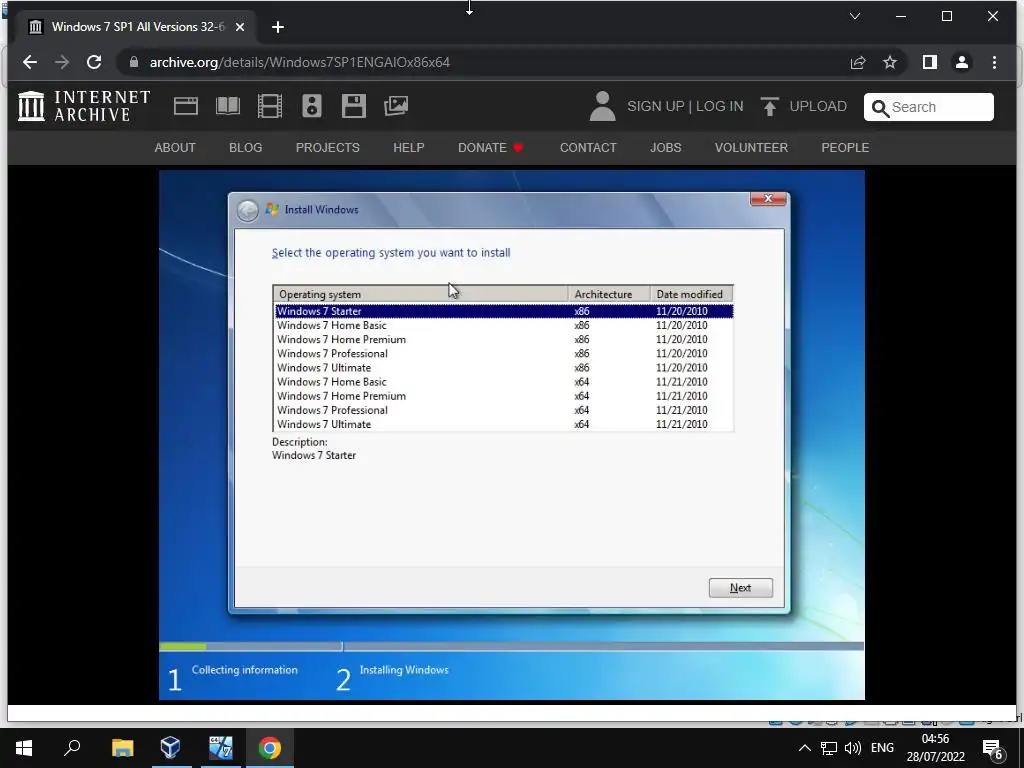Close the Windows 7 SP1 tab
Screen dimensions: 1024x768
(240, 27)
